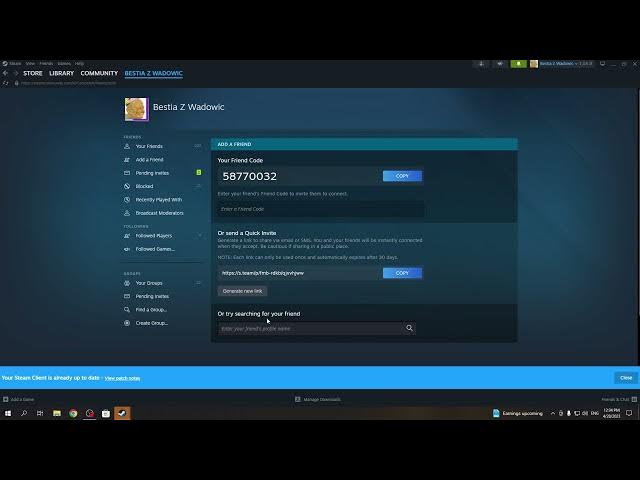
Task: Select Create Group
Action: click(152, 323)
